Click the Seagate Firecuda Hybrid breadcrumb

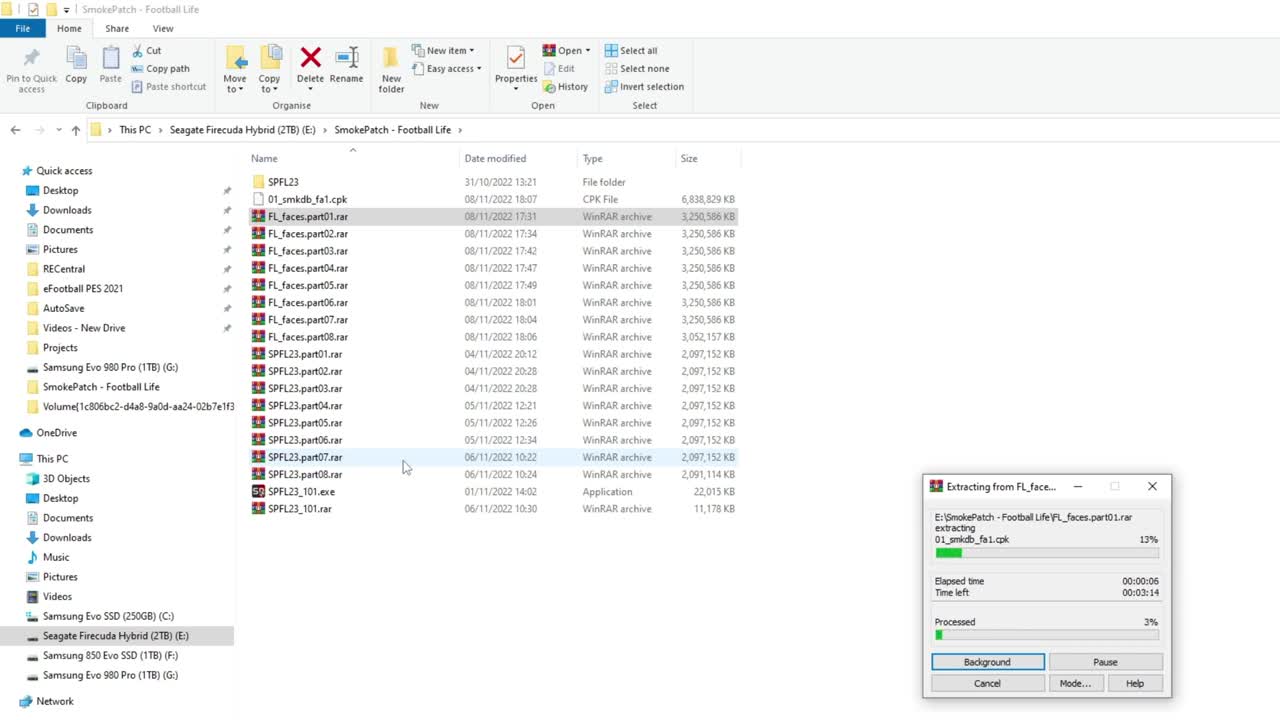tap(242, 130)
